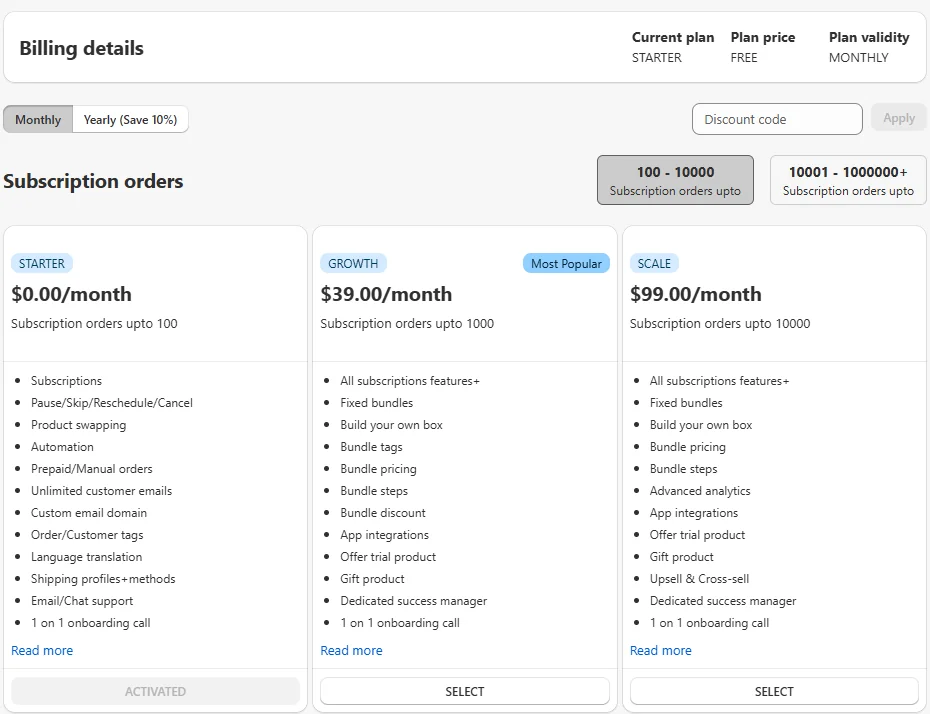Screen dimensions: 930x714
Task: Click the STARTER plan badge
Action: [x=42, y=263]
